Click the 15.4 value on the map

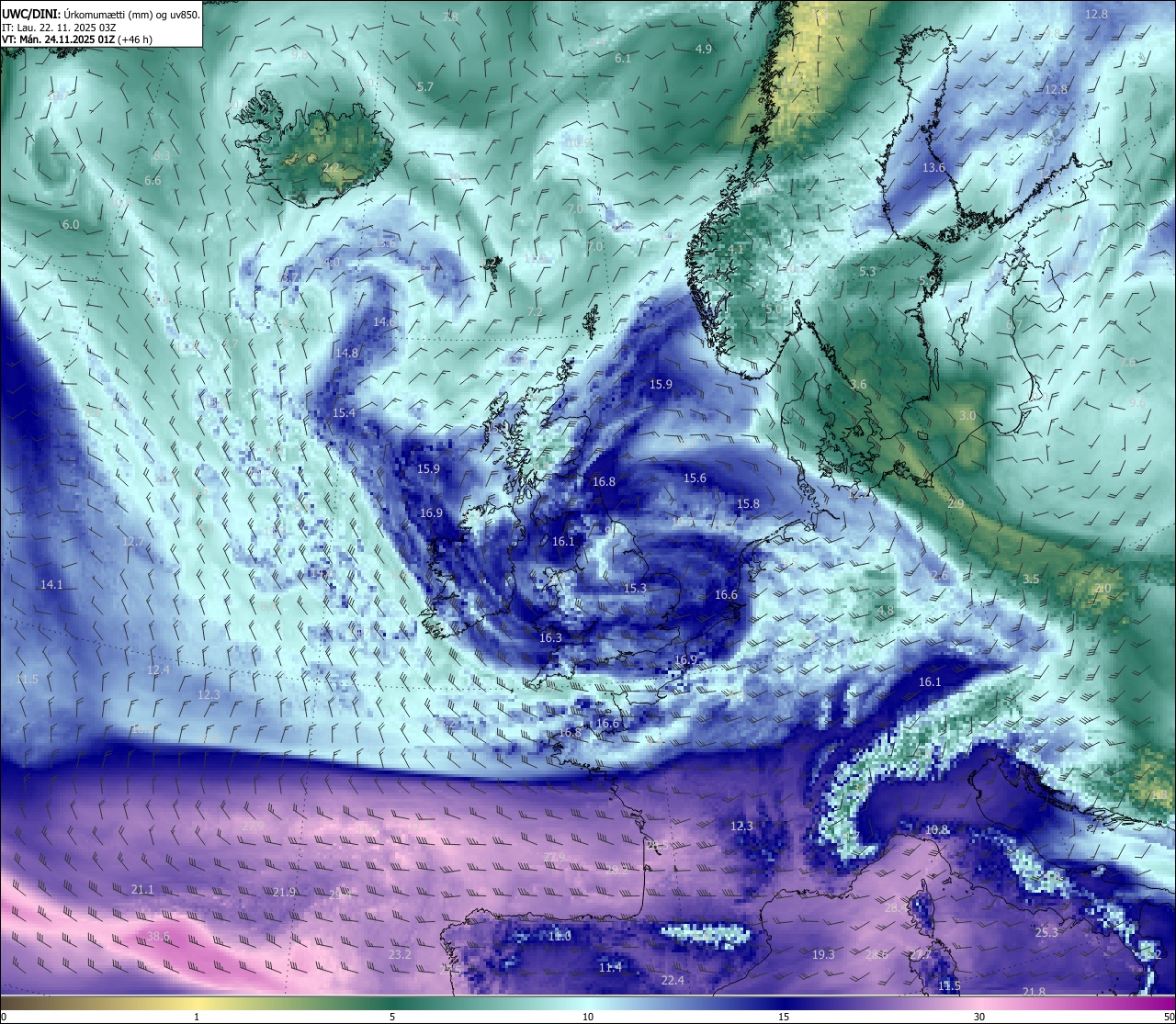click(344, 414)
